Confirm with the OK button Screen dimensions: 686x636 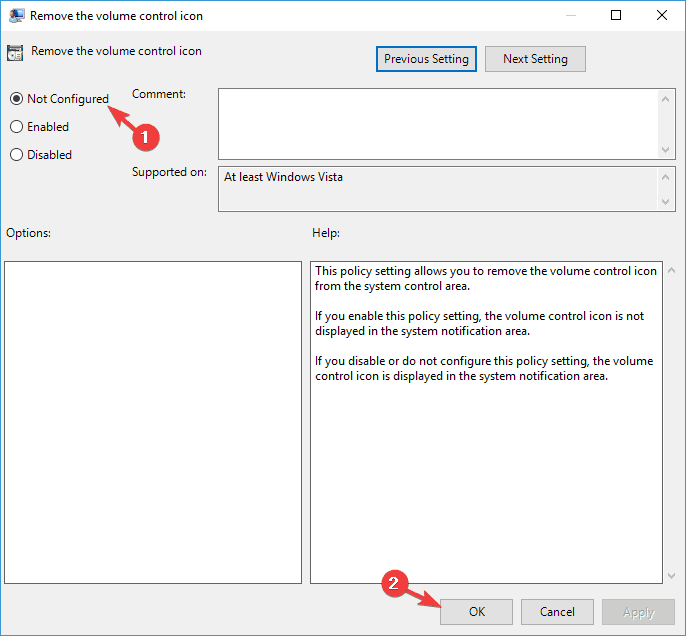[476, 612]
